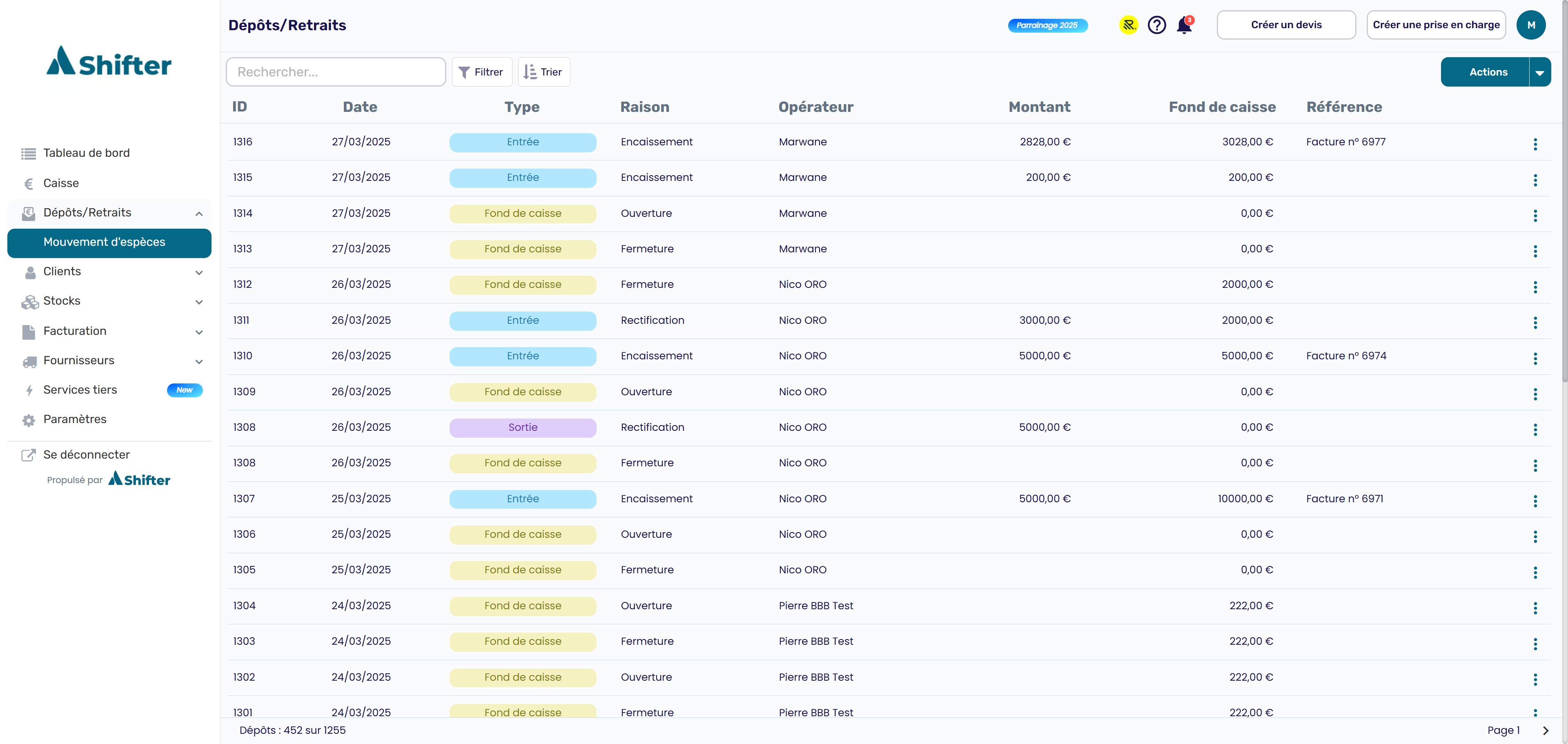Click the Type column header
Screen dimensions: 1568x744
click(x=522, y=107)
